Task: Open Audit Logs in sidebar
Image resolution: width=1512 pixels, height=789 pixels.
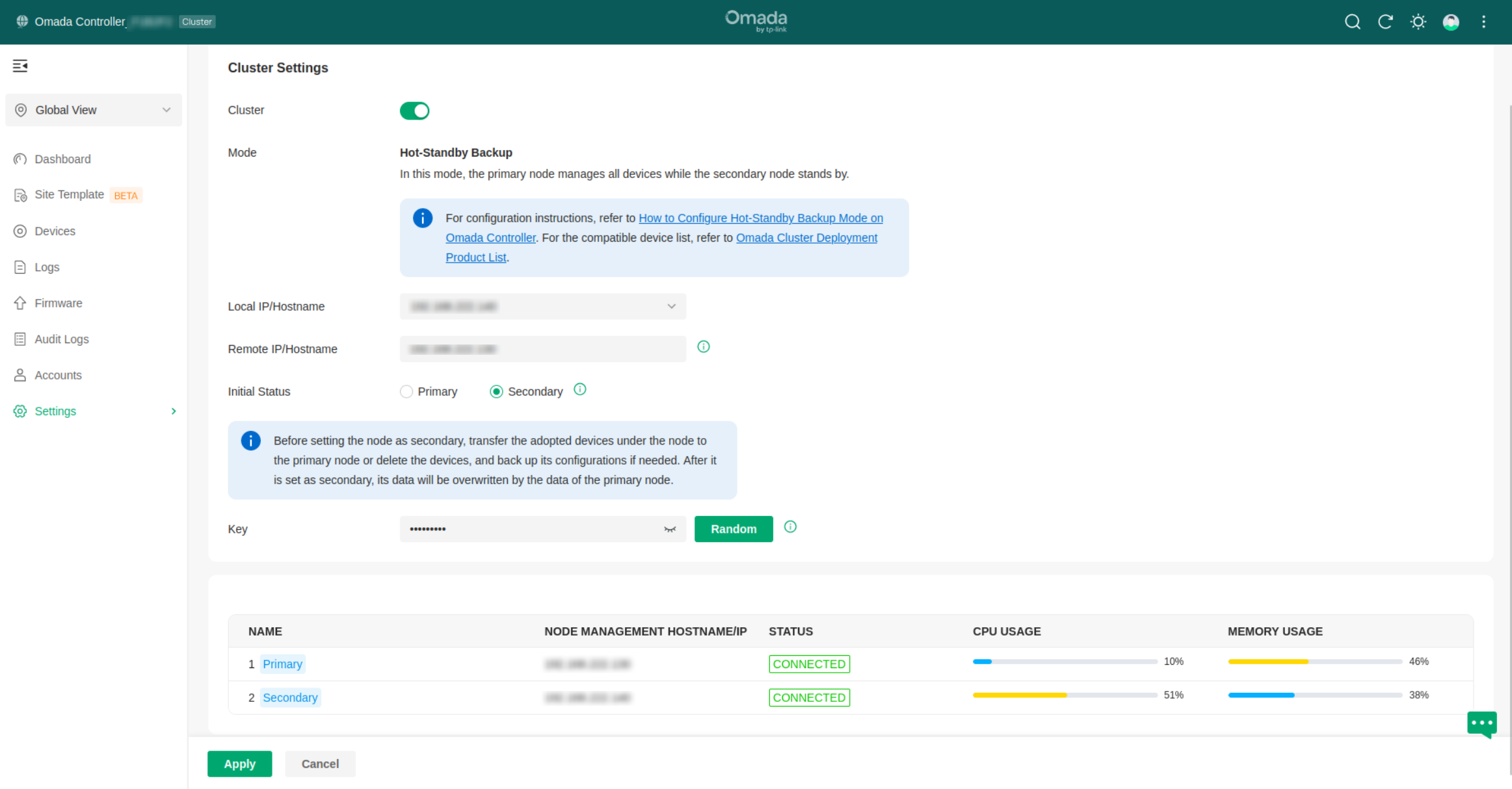Action: point(62,339)
